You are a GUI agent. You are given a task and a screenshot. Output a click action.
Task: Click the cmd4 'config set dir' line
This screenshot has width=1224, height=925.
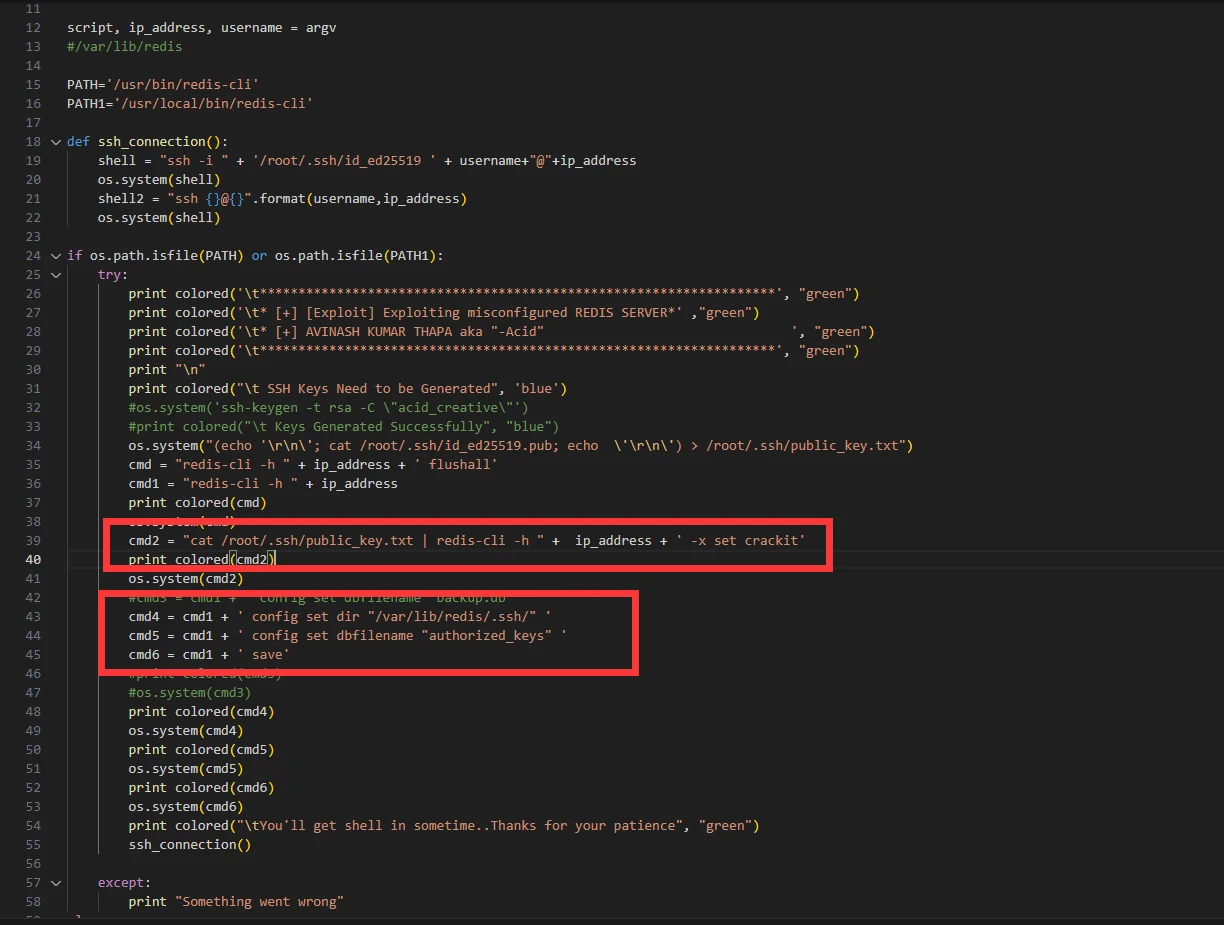(x=340, y=616)
